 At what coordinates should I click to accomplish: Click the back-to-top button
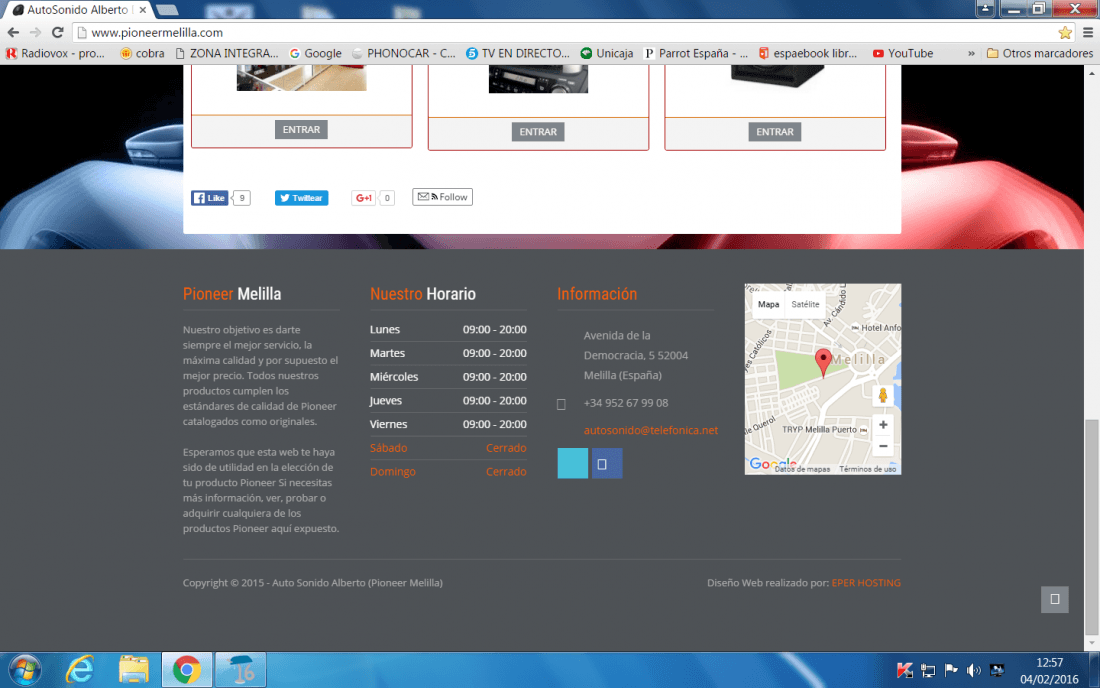click(1054, 600)
